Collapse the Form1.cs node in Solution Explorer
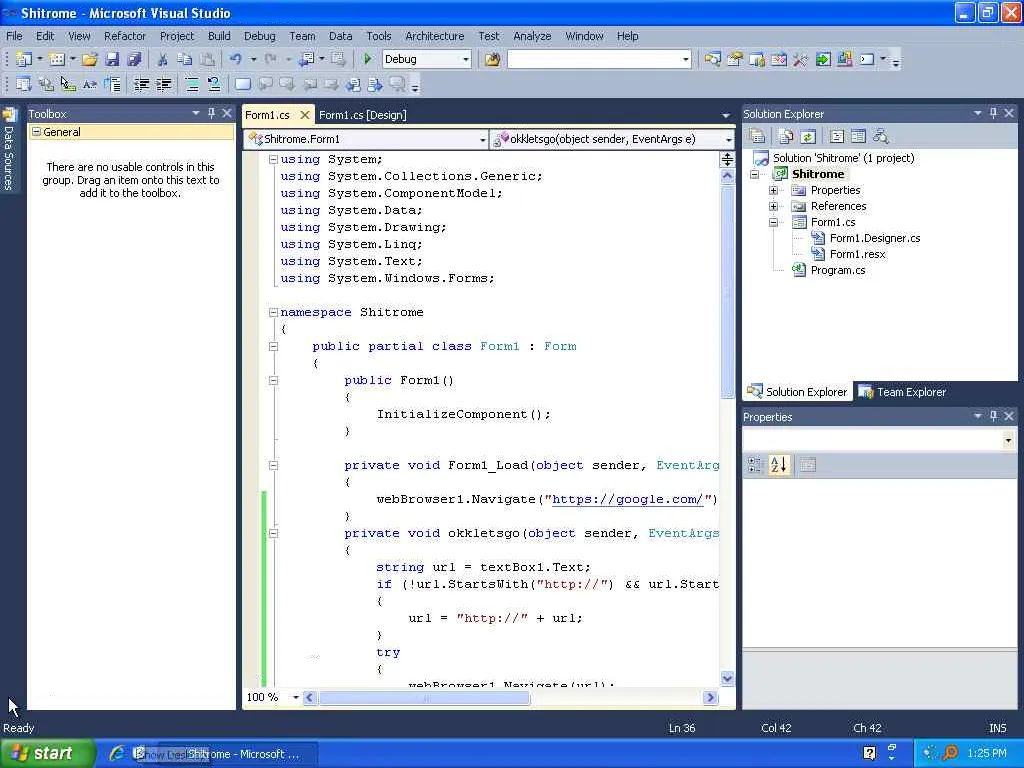The width and height of the screenshot is (1024, 768). point(773,222)
